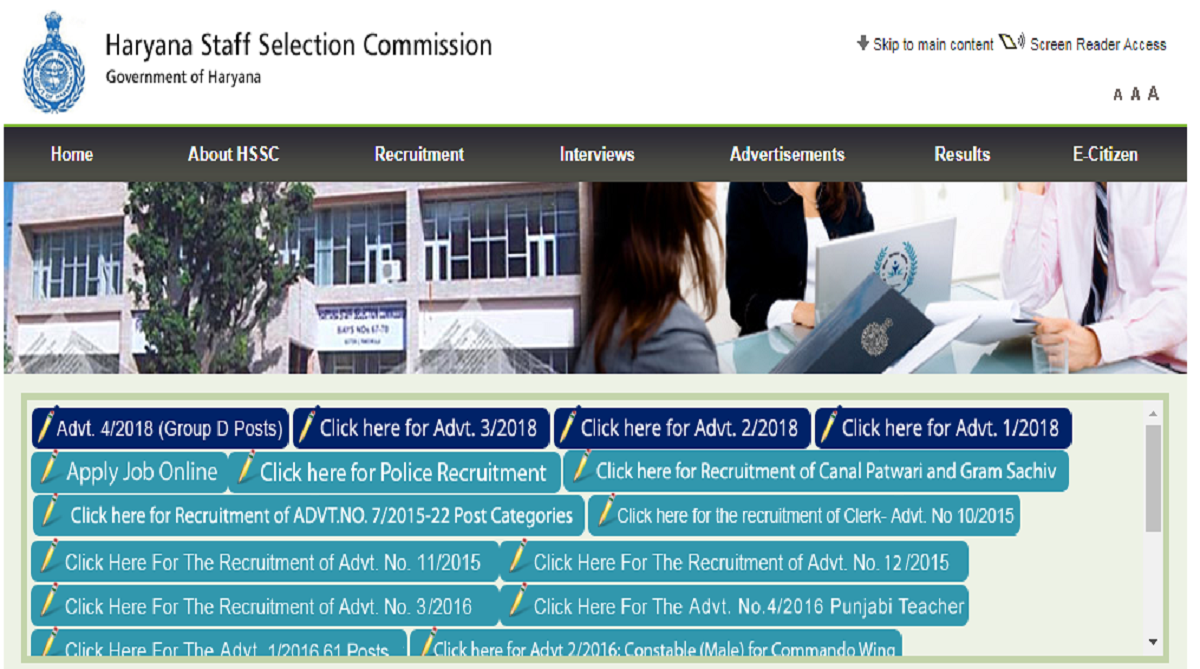Image resolution: width=1200 pixels, height=669 pixels.
Task: Click the Haryana Staff Selection Commission title
Action: [x=299, y=45]
